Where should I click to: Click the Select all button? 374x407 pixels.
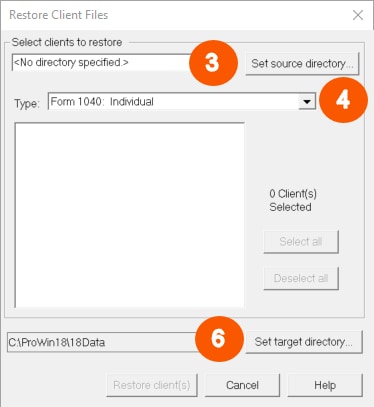(301, 242)
